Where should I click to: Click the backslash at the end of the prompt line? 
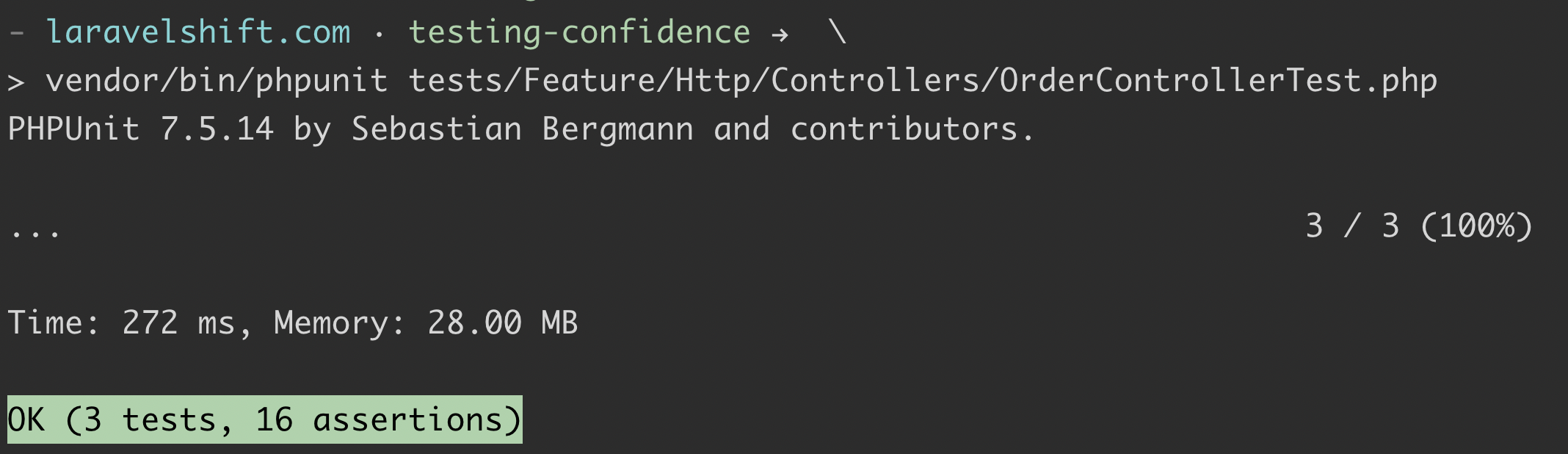[837, 32]
